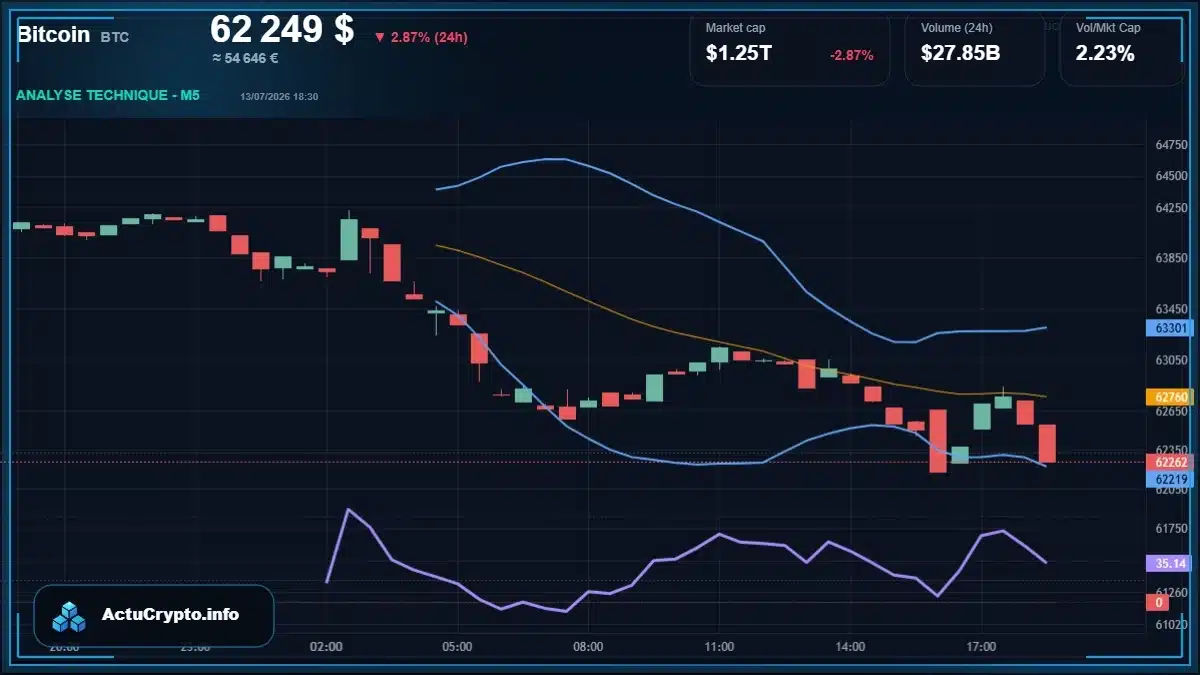1200x675 pixels.
Task: Open the Market cap $1.25T card
Action: [789, 50]
